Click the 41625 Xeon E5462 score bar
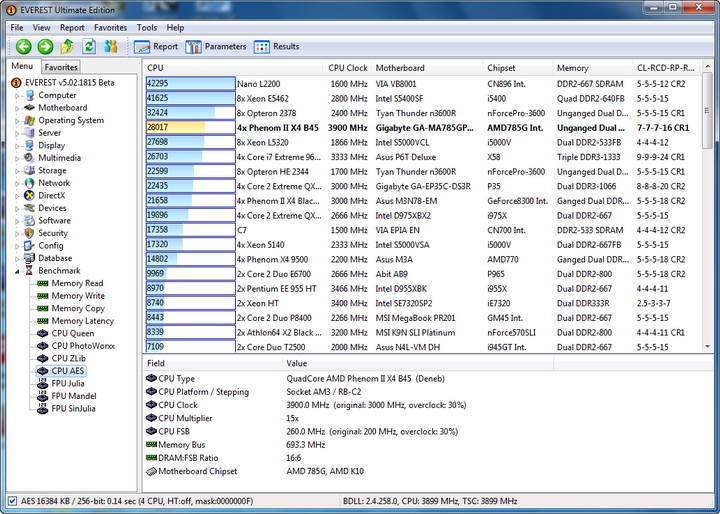The width and height of the screenshot is (720, 514). point(191,98)
